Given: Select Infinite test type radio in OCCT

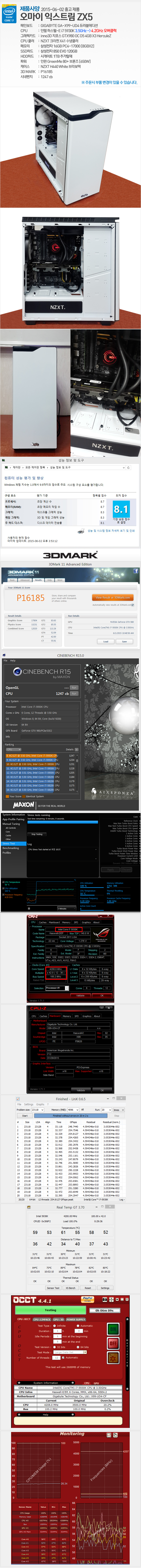Looking at the screenshot, I should coord(54,1326).
